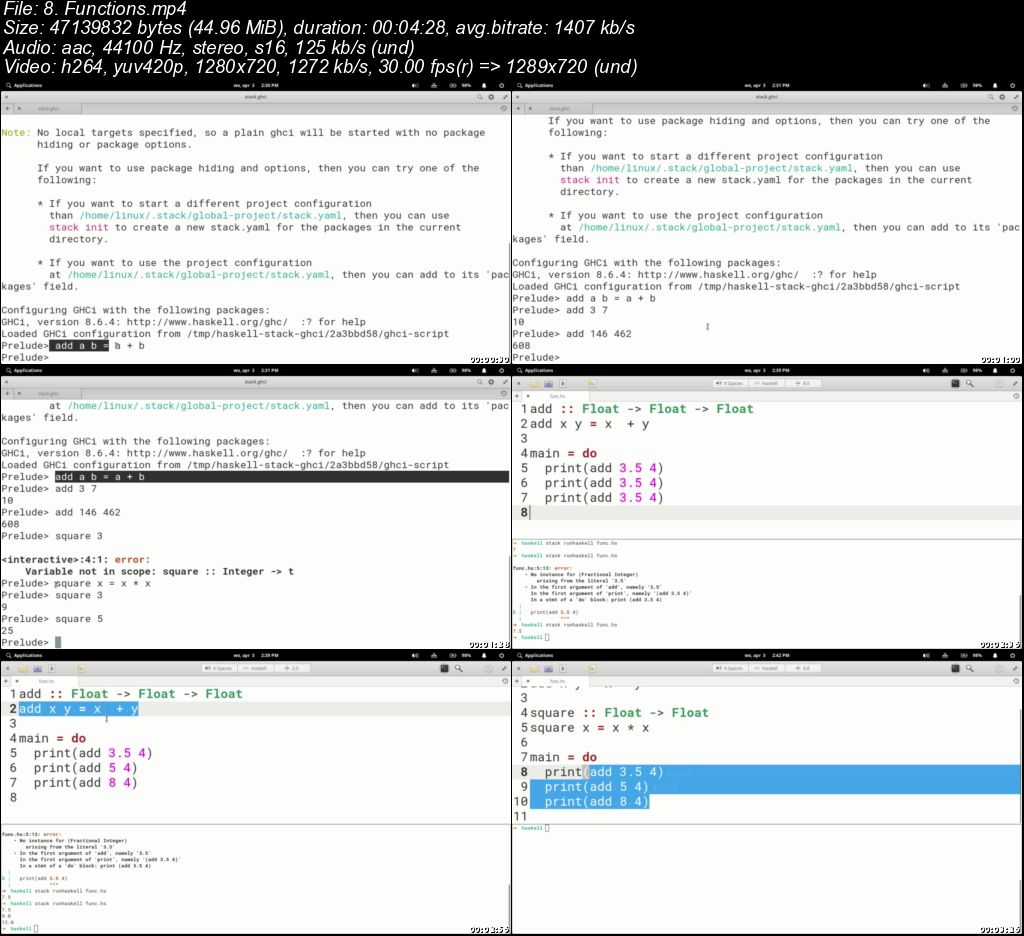Click highlighted 'add x y = x + y' in bottom-left frame
1024x936 pixels.
(78, 709)
